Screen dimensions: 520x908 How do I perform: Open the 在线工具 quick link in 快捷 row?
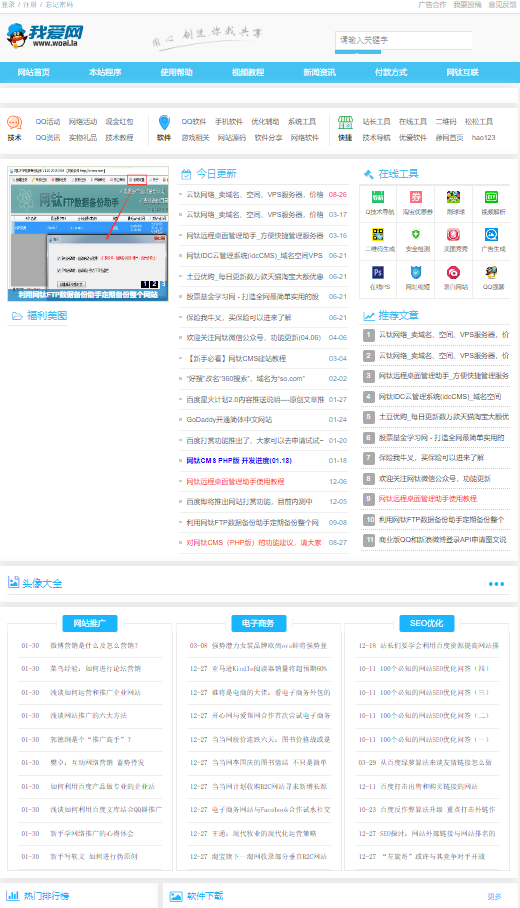pyautogui.click(x=413, y=122)
